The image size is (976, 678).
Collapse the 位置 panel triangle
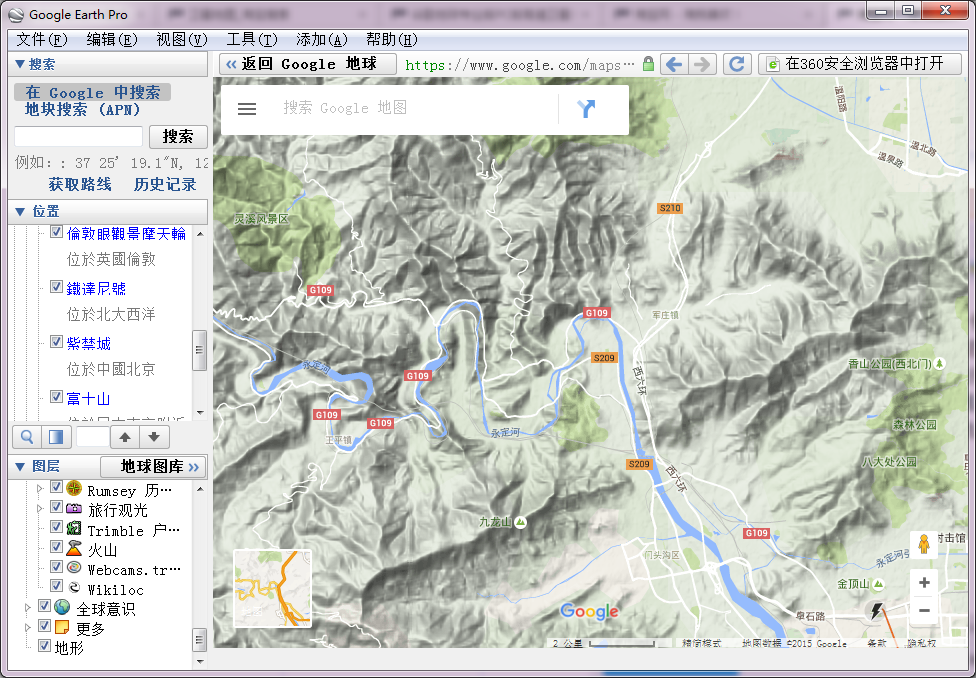coord(19,212)
